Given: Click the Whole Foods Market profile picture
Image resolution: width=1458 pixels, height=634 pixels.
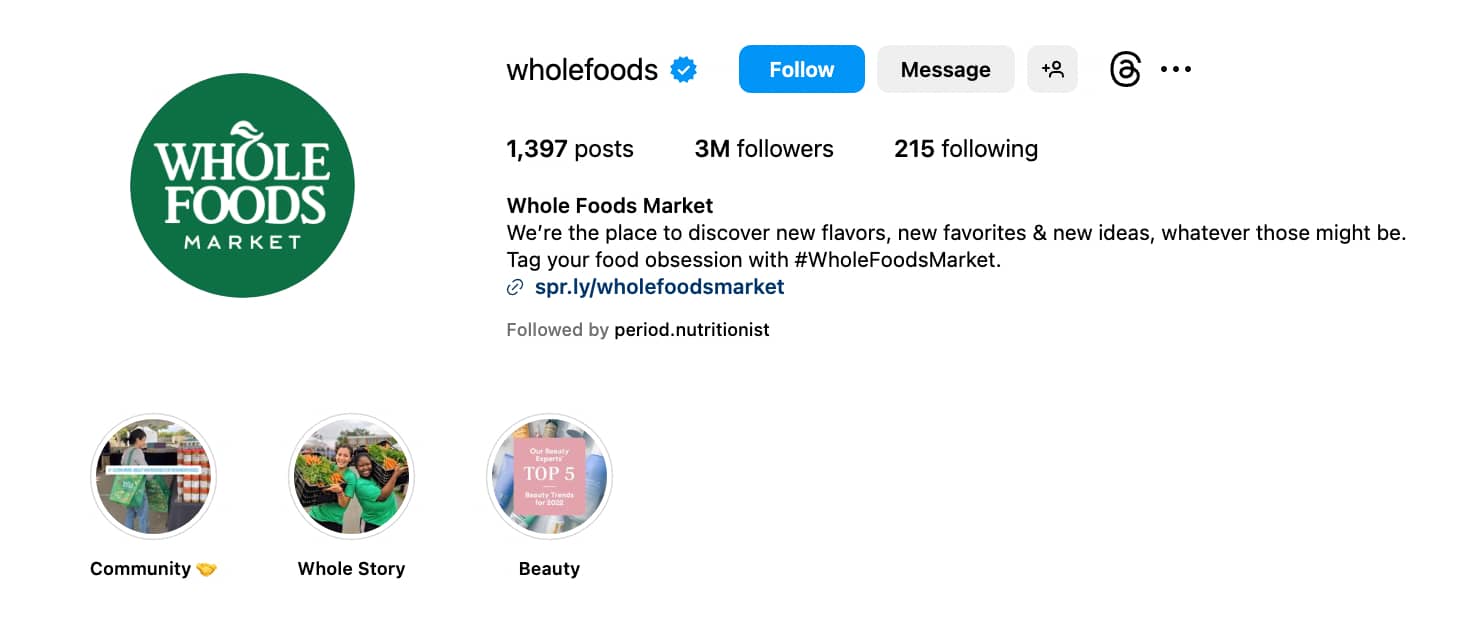Looking at the screenshot, I should 242,185.
